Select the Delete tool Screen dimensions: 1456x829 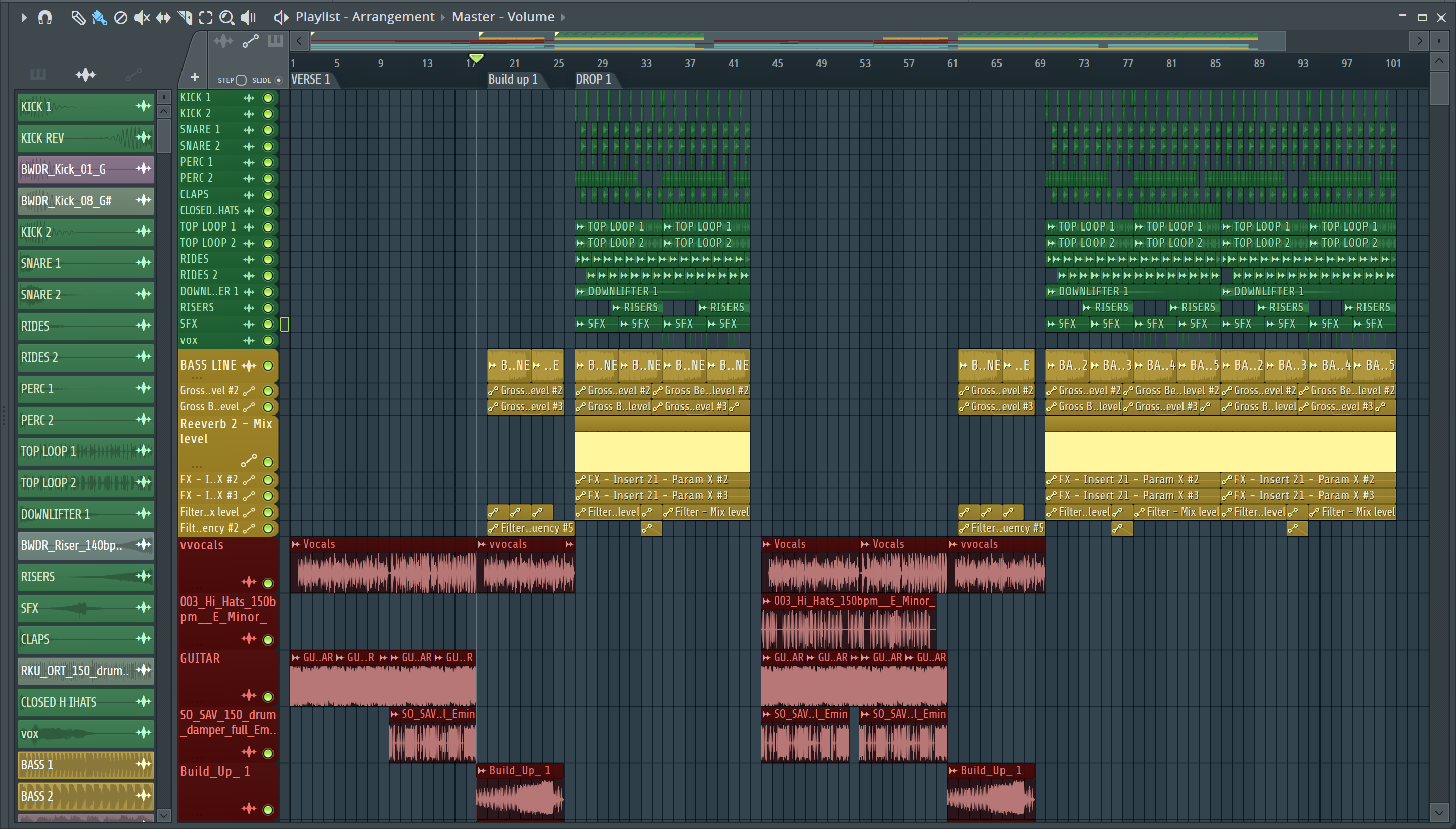120,18
